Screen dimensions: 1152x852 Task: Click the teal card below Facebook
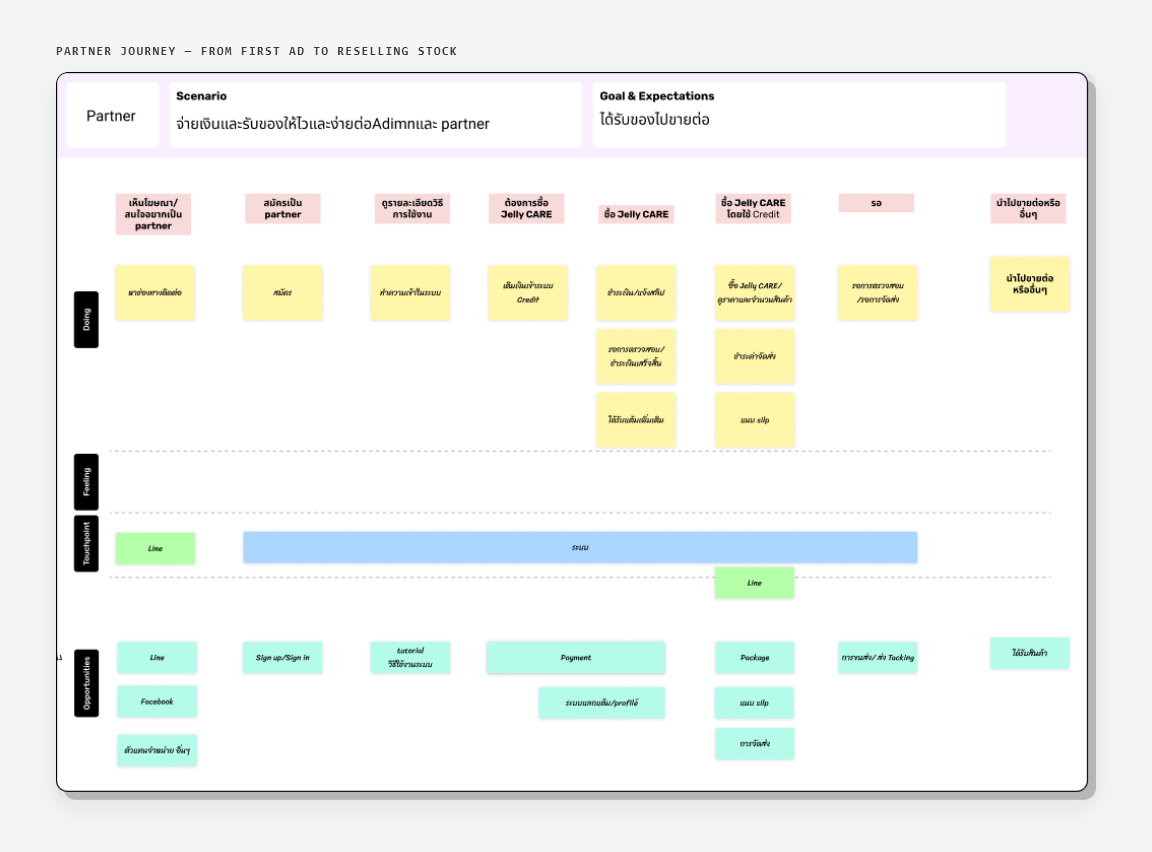click(157, 750)
